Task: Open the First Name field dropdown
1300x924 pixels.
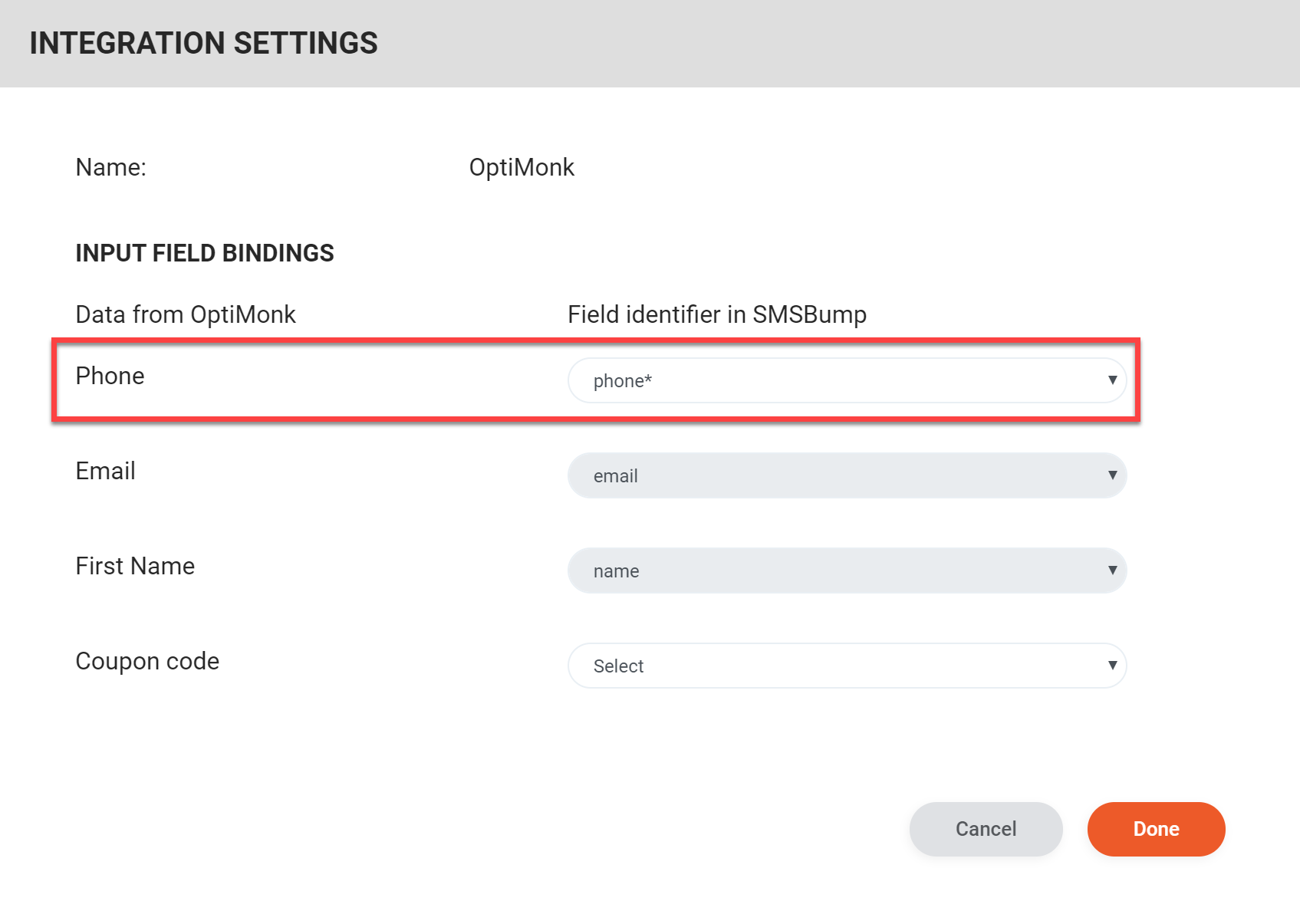Action: 847,571
